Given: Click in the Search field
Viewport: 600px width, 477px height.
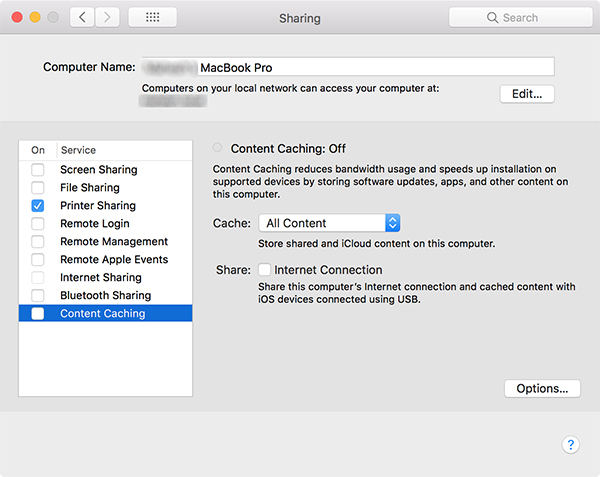Looking at the screenshot, I should tap(520, 18).
